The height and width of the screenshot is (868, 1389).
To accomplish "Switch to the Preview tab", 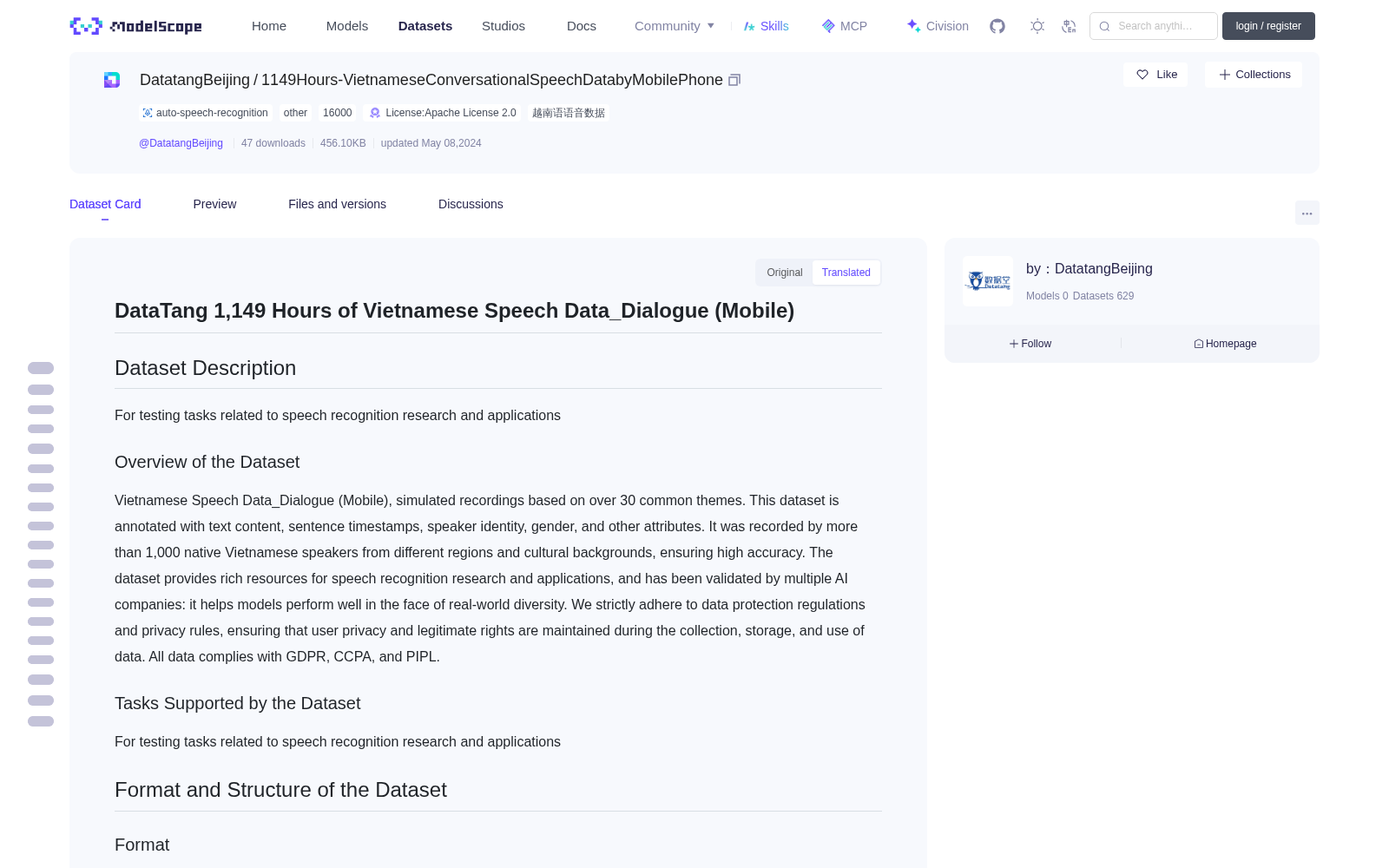I will 214,204.
